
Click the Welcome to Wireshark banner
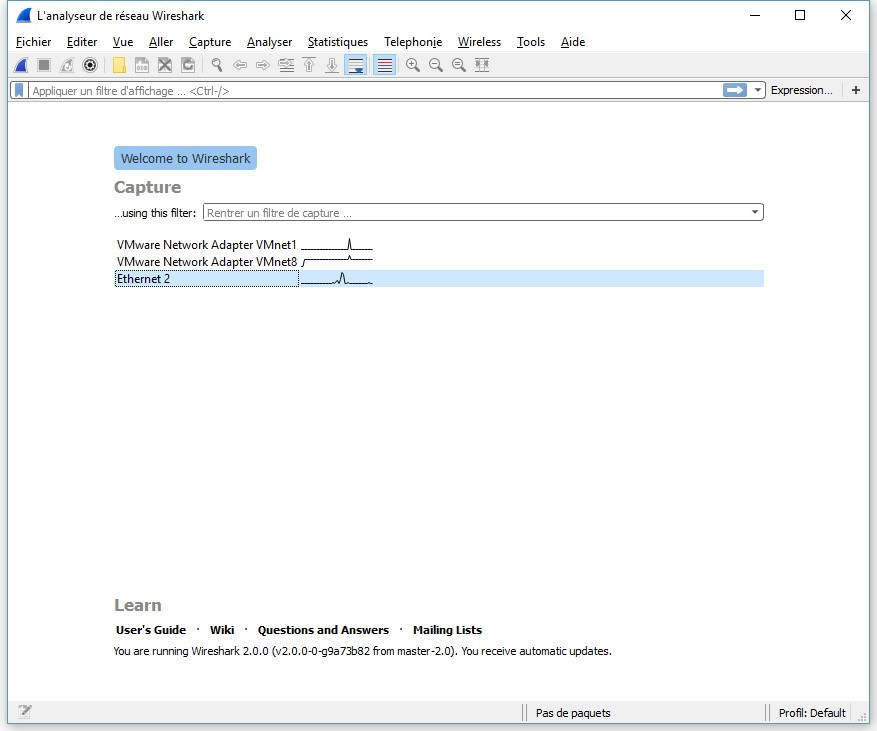(186, 158)
